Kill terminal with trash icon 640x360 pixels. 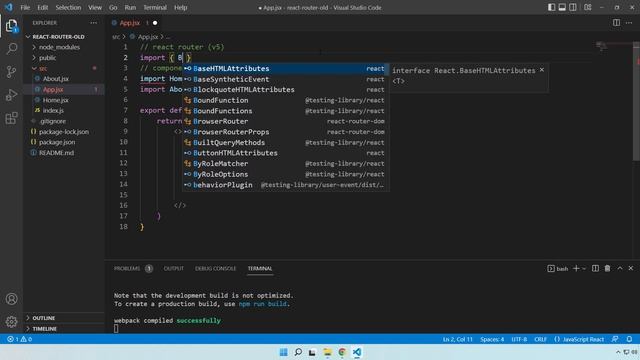[607, 268]
